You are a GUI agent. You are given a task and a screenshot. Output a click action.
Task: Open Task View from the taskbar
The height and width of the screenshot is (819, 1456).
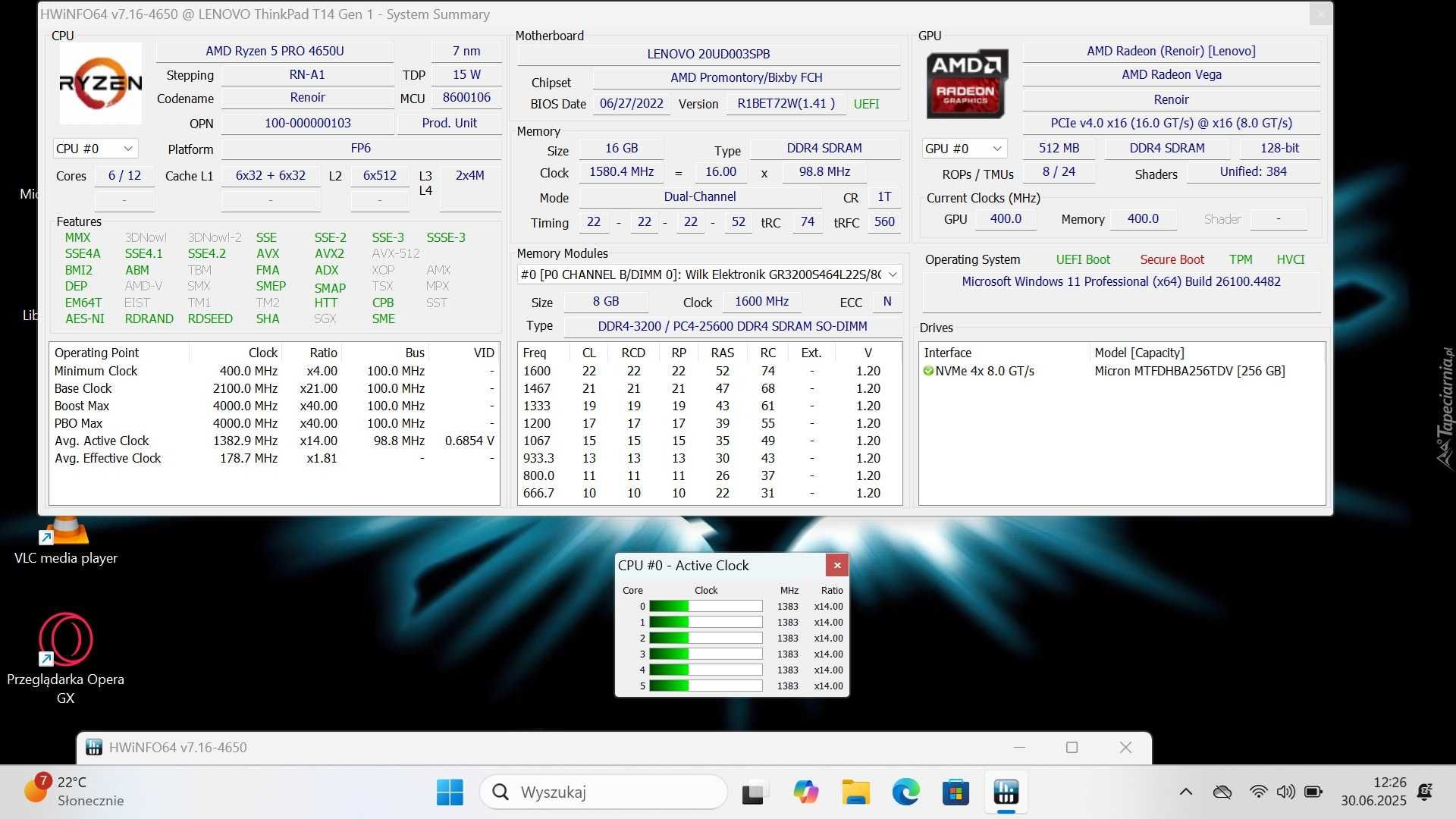point(753,792)
